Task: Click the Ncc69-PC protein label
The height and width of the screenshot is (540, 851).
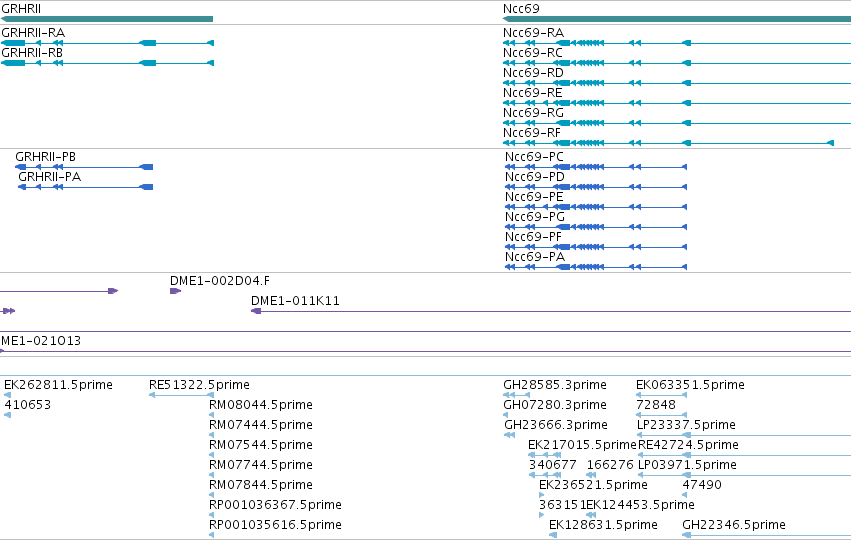Action: pyautogui.click(x=534, y=157)
